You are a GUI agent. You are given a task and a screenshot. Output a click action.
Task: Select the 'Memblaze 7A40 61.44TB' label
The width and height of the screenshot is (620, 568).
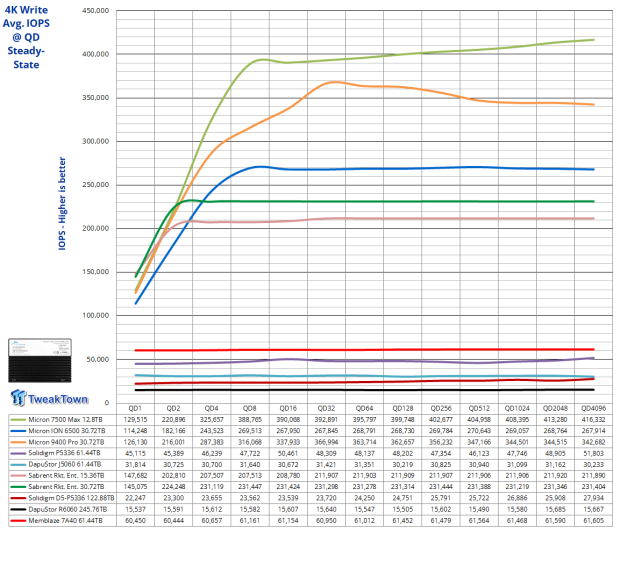(x=65, y=521)
